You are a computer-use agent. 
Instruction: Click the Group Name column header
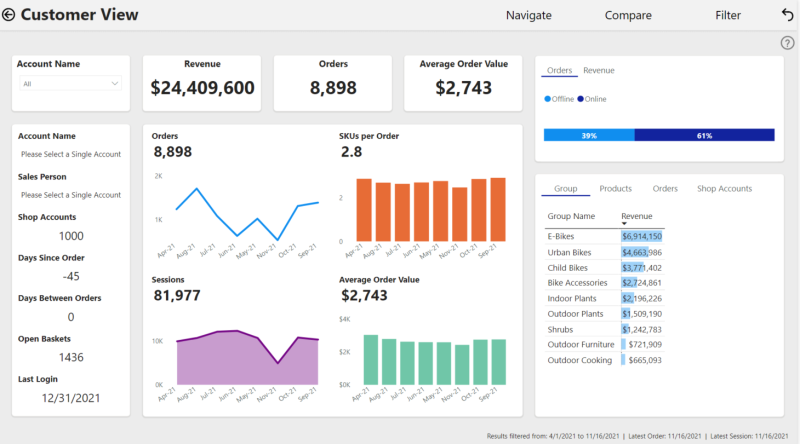click(x=571, y=216)
